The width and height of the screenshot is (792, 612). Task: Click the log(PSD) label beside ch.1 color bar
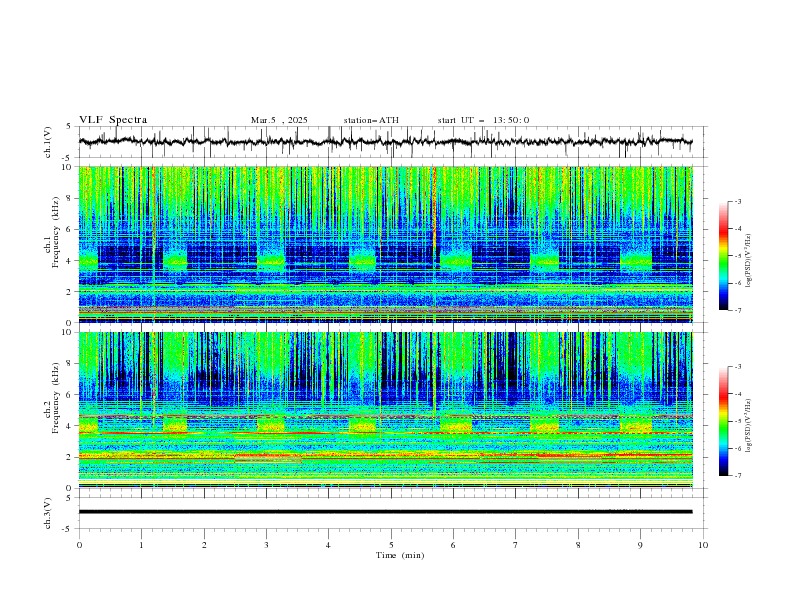pos(749,261)
